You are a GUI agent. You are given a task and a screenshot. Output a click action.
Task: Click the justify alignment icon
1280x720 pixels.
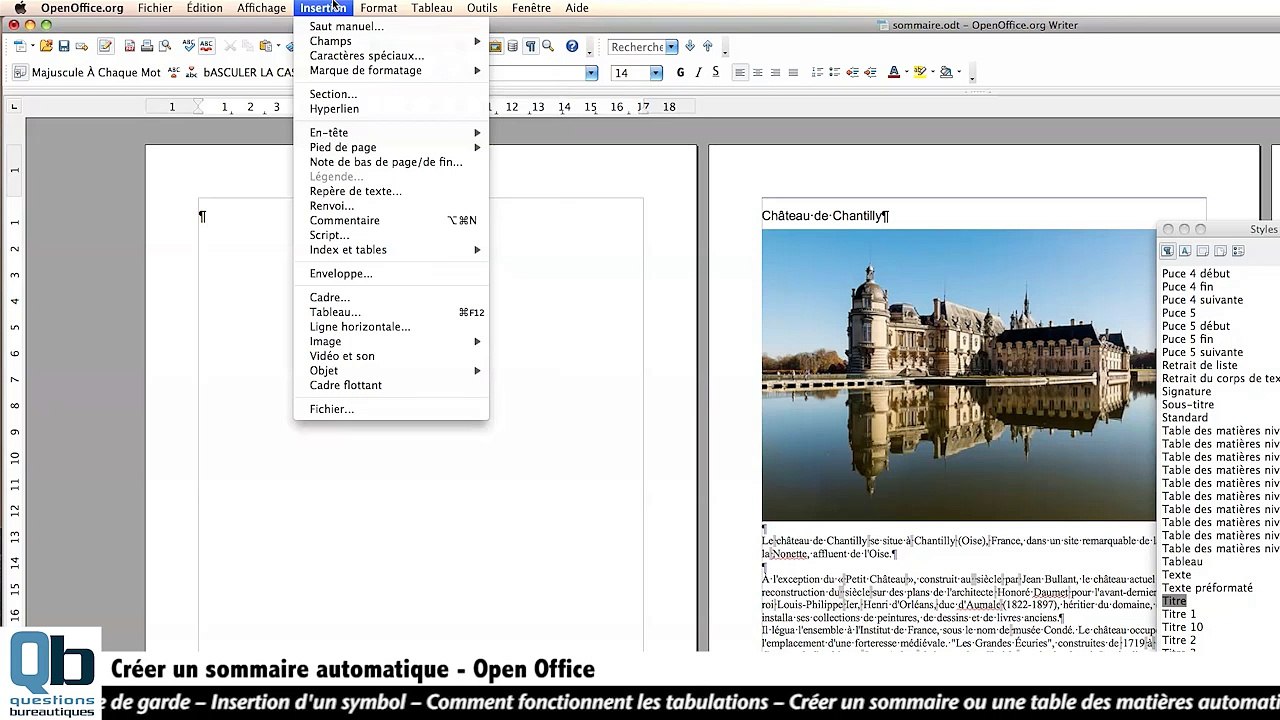tap(793, 73)
